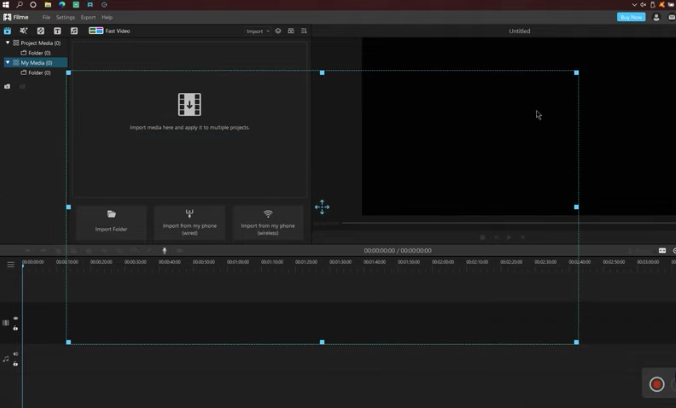Collapse the My Media tree

pyautogui.click(x=8, y=63)
